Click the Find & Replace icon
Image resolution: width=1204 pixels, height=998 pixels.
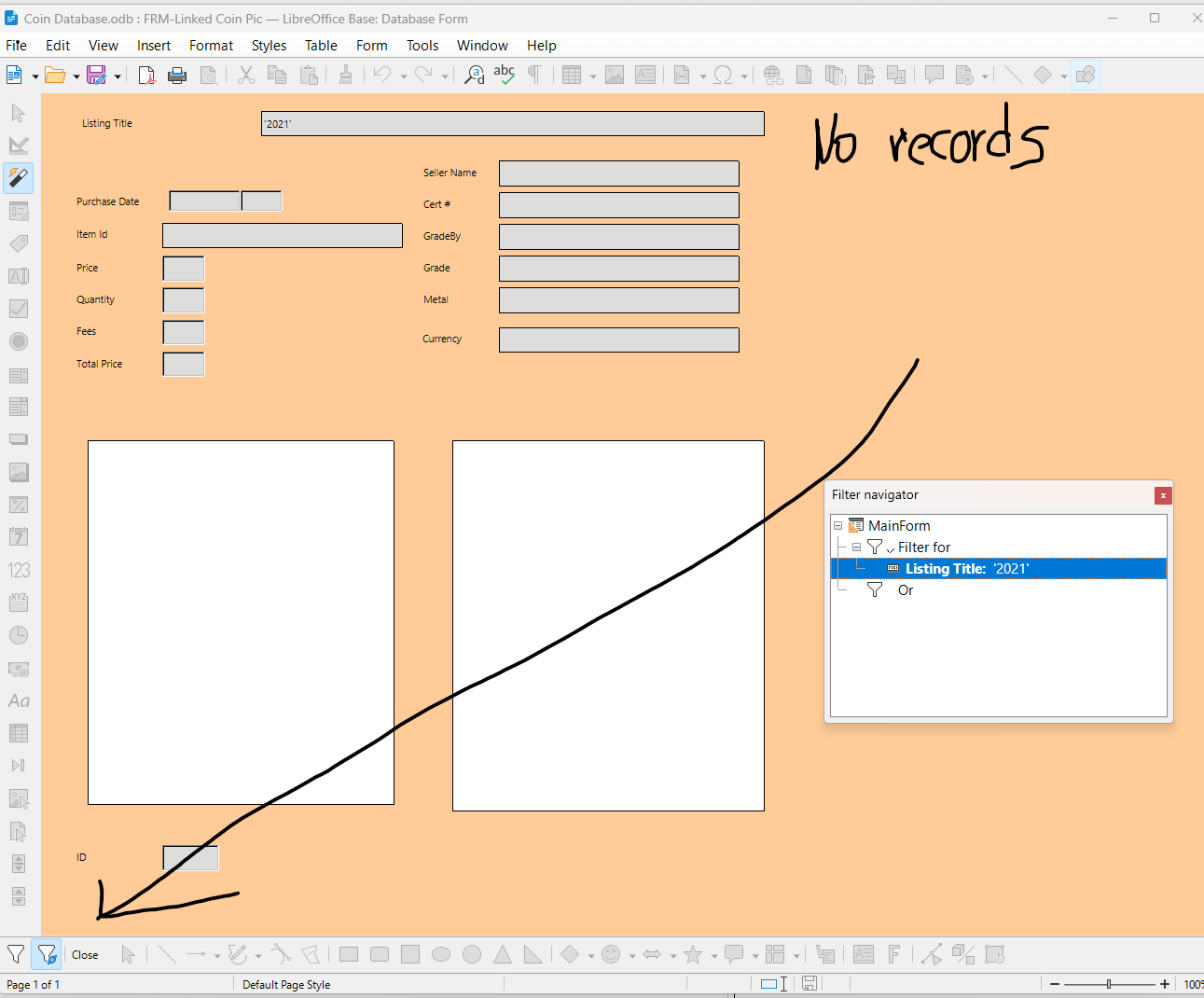click(475, 76)
